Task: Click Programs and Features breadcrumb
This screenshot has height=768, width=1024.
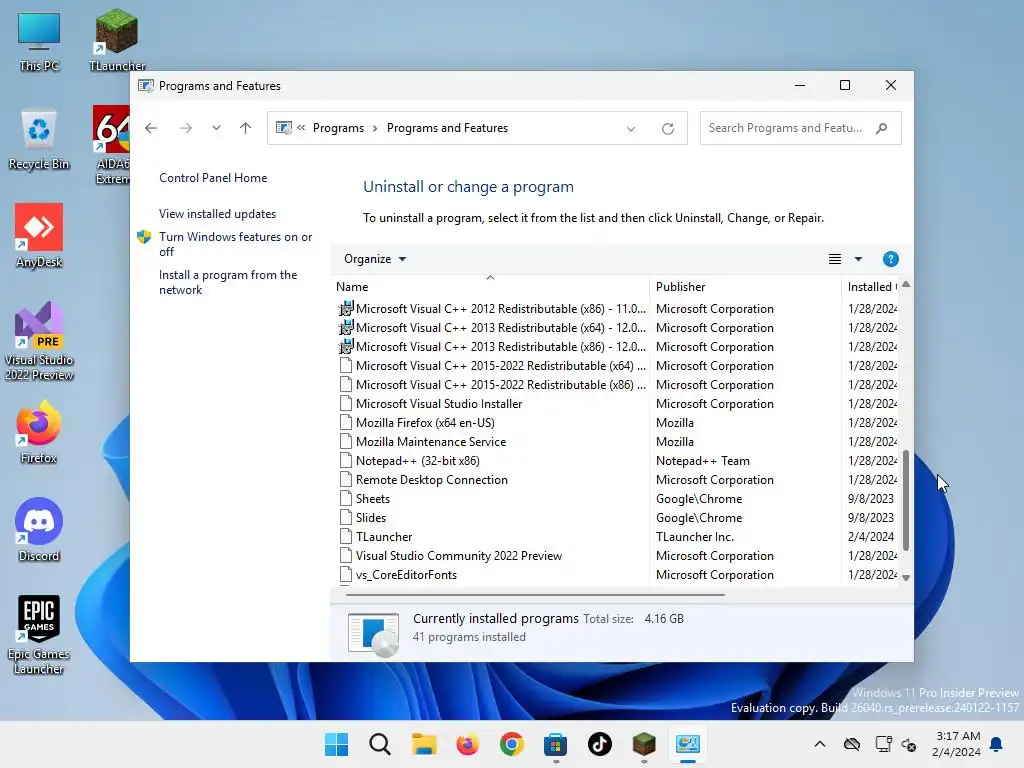Action: click(x=447, y=128)
